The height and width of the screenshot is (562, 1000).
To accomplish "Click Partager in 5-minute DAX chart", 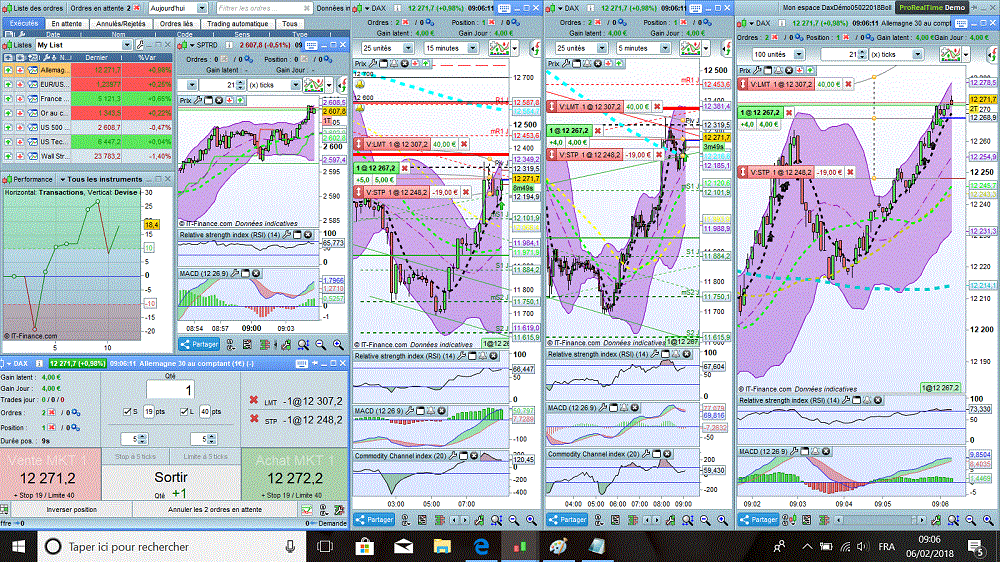I will [x=567, y=520].
